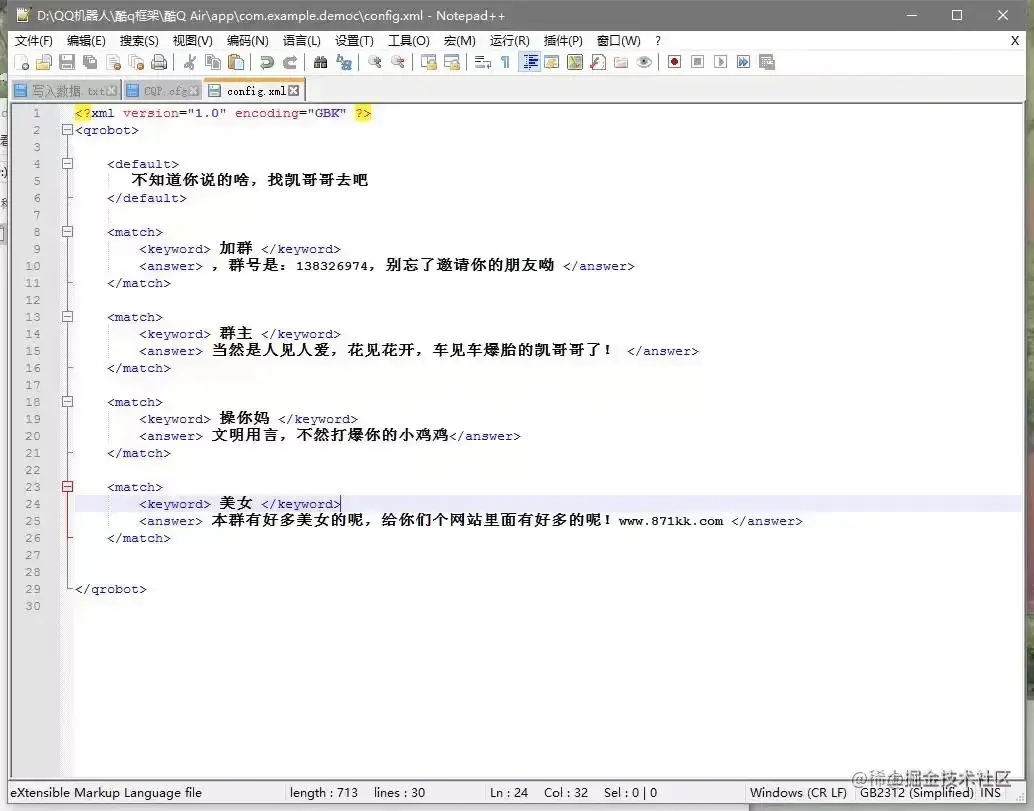Click the Playback macro icon
The image size is (1034, 811).
coord(720,62)
